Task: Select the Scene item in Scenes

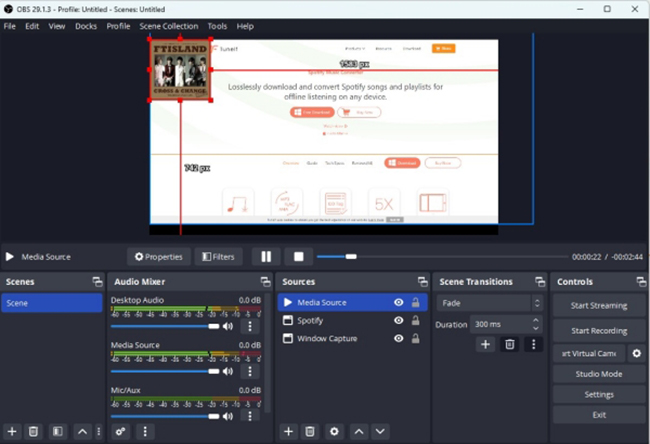Action: click(x=52, y=303)
